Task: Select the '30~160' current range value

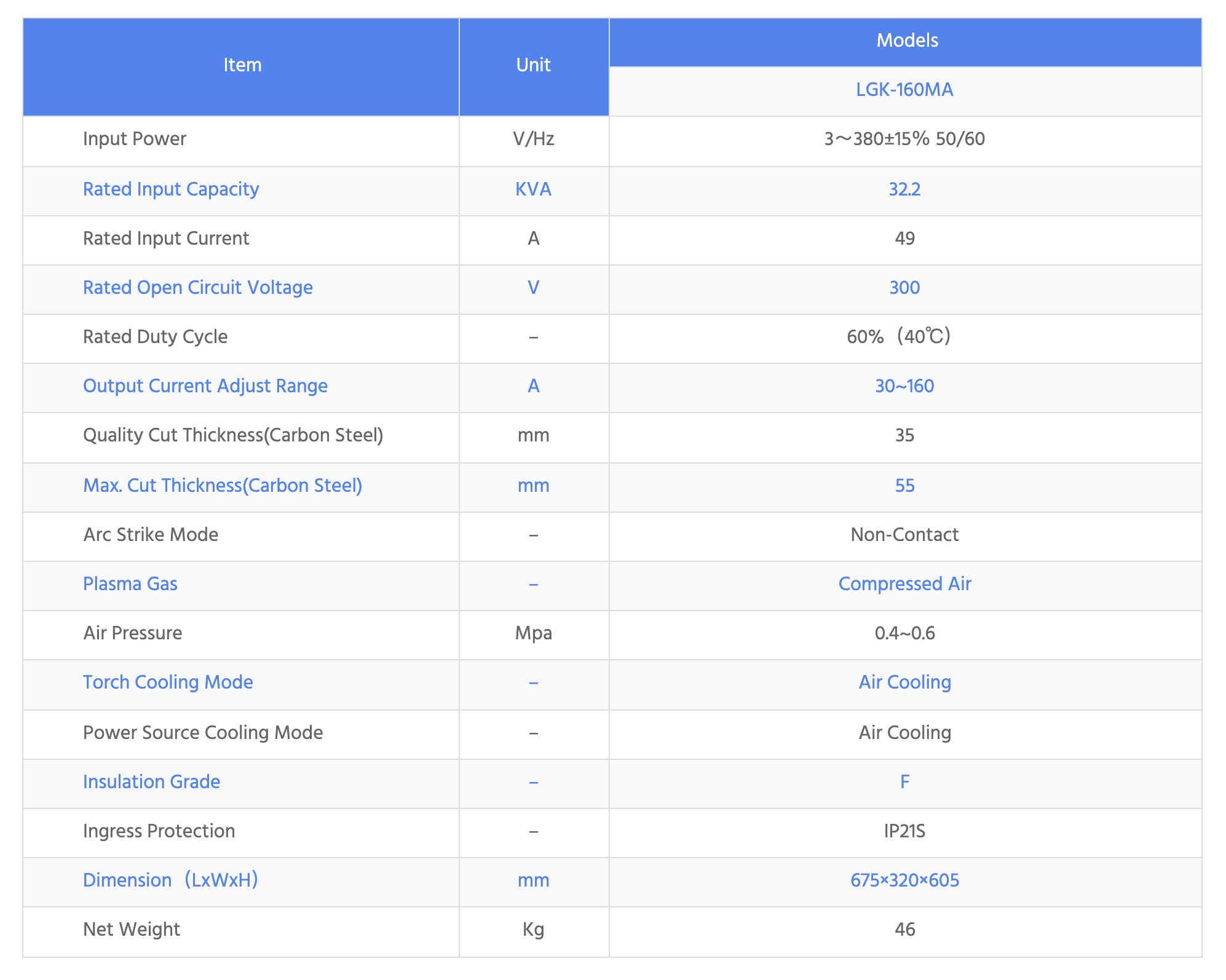Action: tap(904, 386)
